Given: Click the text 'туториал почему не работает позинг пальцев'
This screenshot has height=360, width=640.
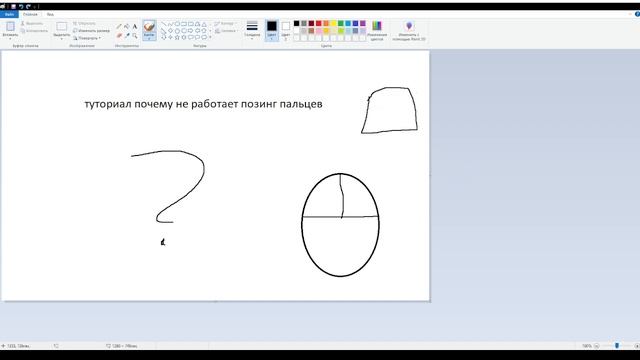Looking at the screenshot, I should 203,104.
